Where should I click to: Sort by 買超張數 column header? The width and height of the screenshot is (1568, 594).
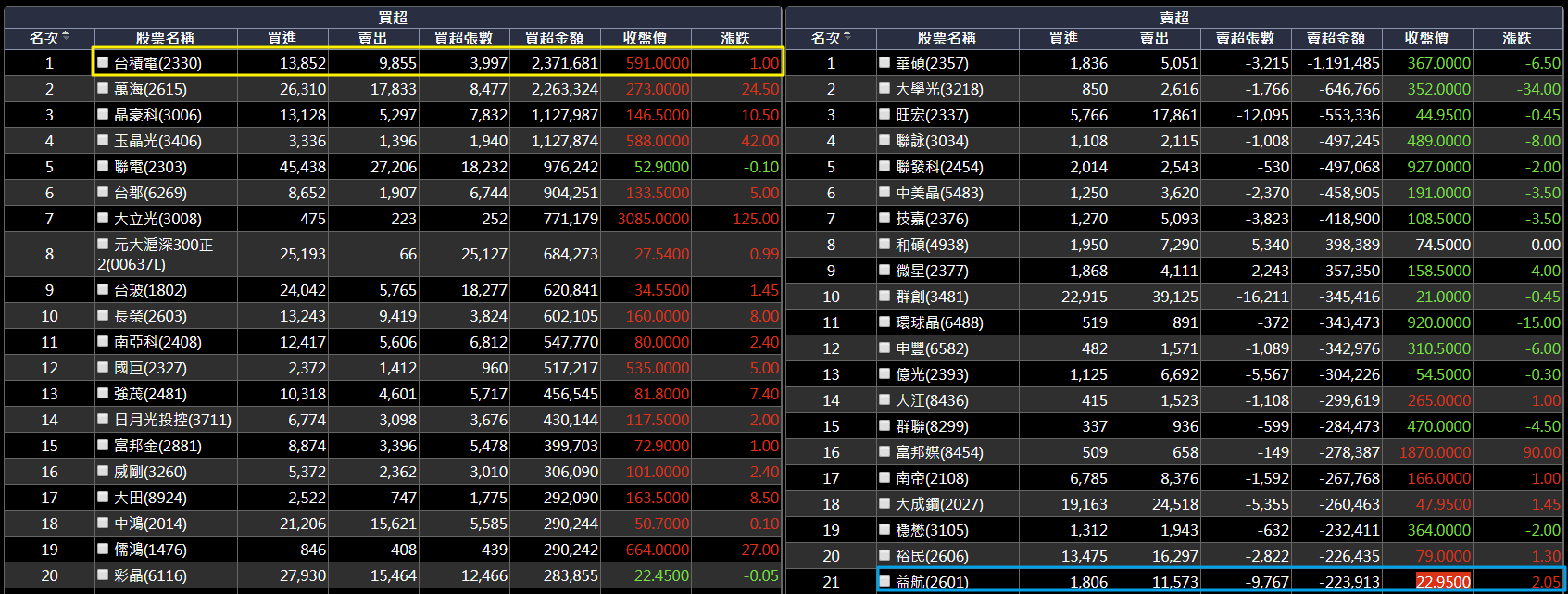[x=463, y=38]
